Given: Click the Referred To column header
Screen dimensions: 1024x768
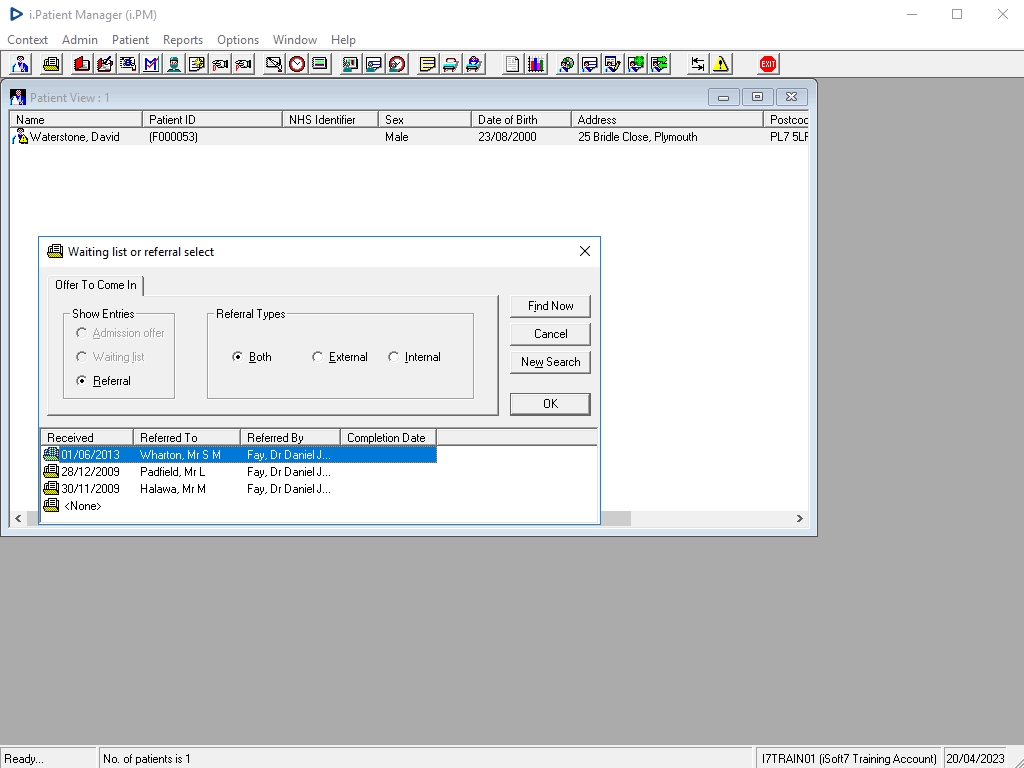Looking at the screenshot, I should point(187,438).
